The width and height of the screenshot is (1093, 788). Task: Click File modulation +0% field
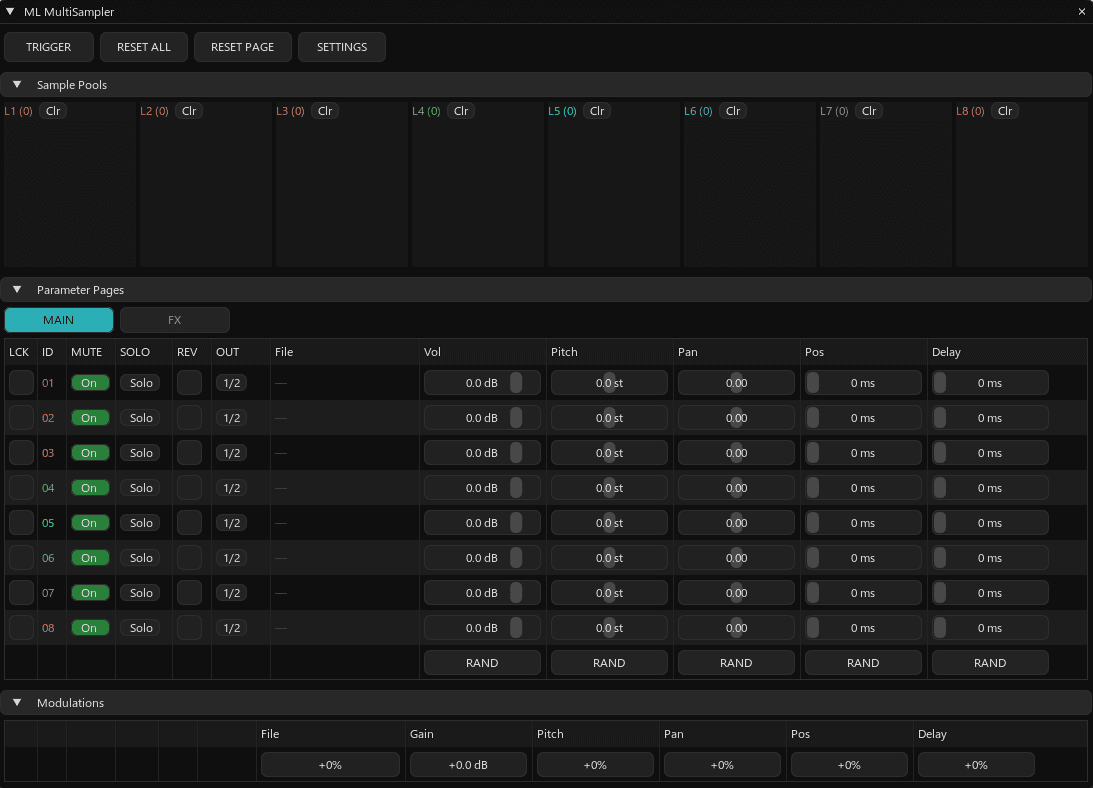[330, 765]
